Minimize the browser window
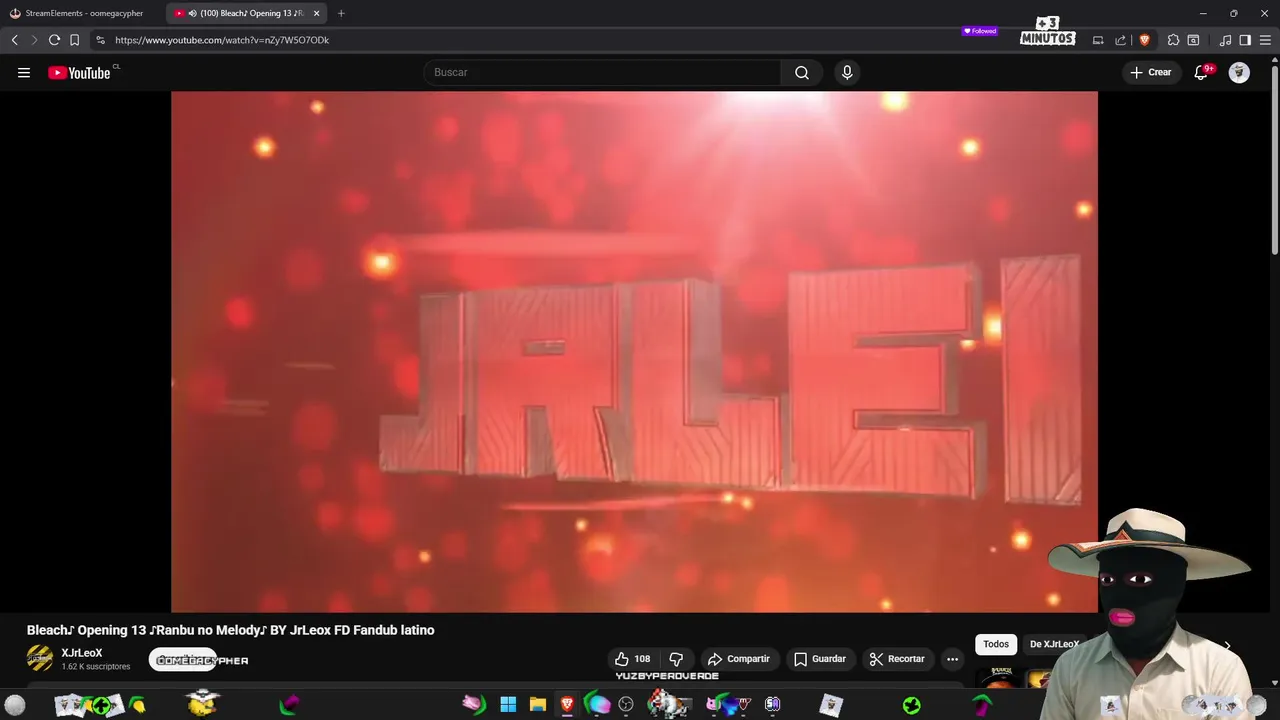This screenshot has width=1280, height=720. pos(1203,13)
